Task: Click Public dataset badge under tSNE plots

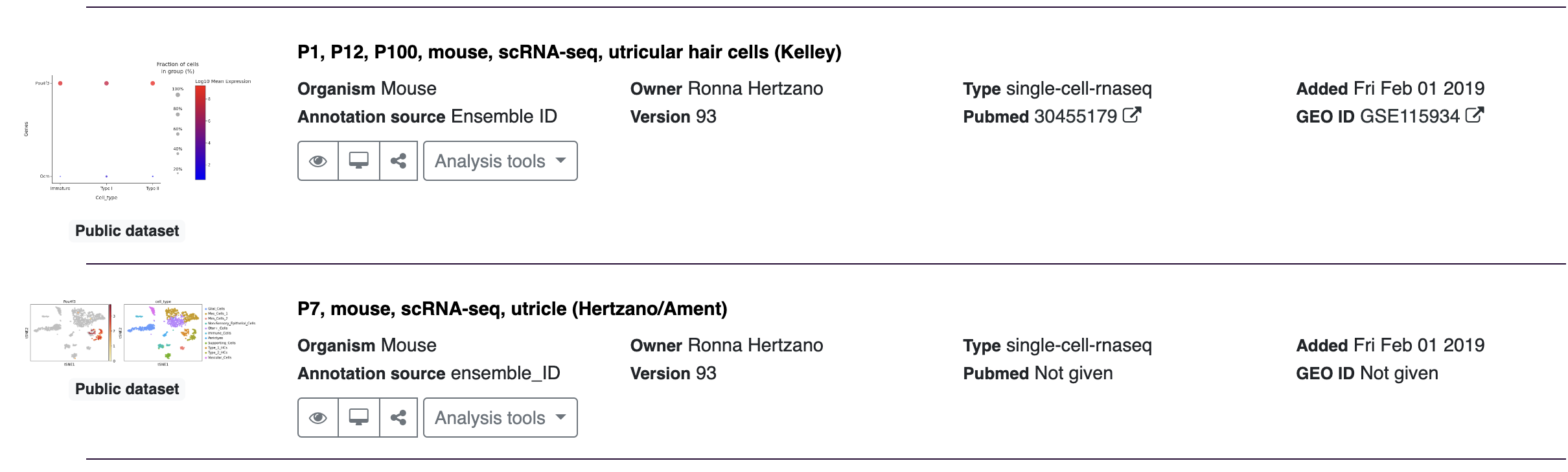Action: coord(127,389)
